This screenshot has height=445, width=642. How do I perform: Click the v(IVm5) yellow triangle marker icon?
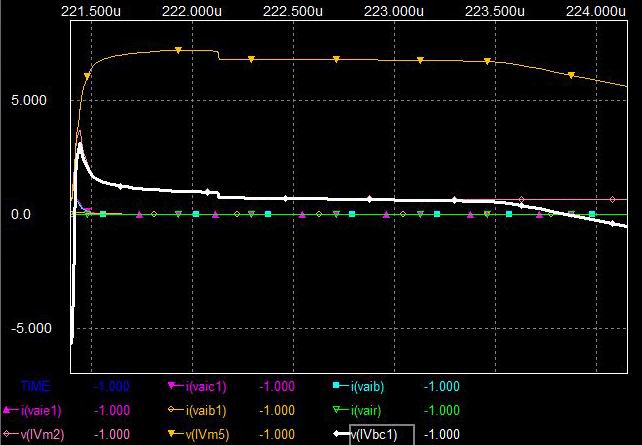(172, 433)
